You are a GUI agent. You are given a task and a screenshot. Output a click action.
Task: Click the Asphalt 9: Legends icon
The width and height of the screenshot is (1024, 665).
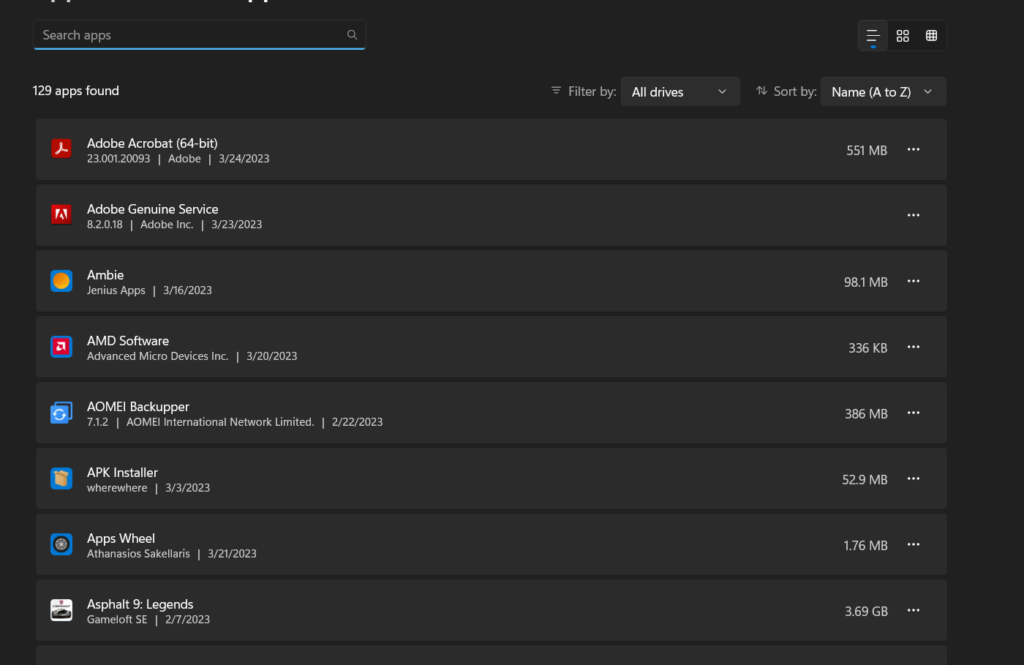[61, 610]
